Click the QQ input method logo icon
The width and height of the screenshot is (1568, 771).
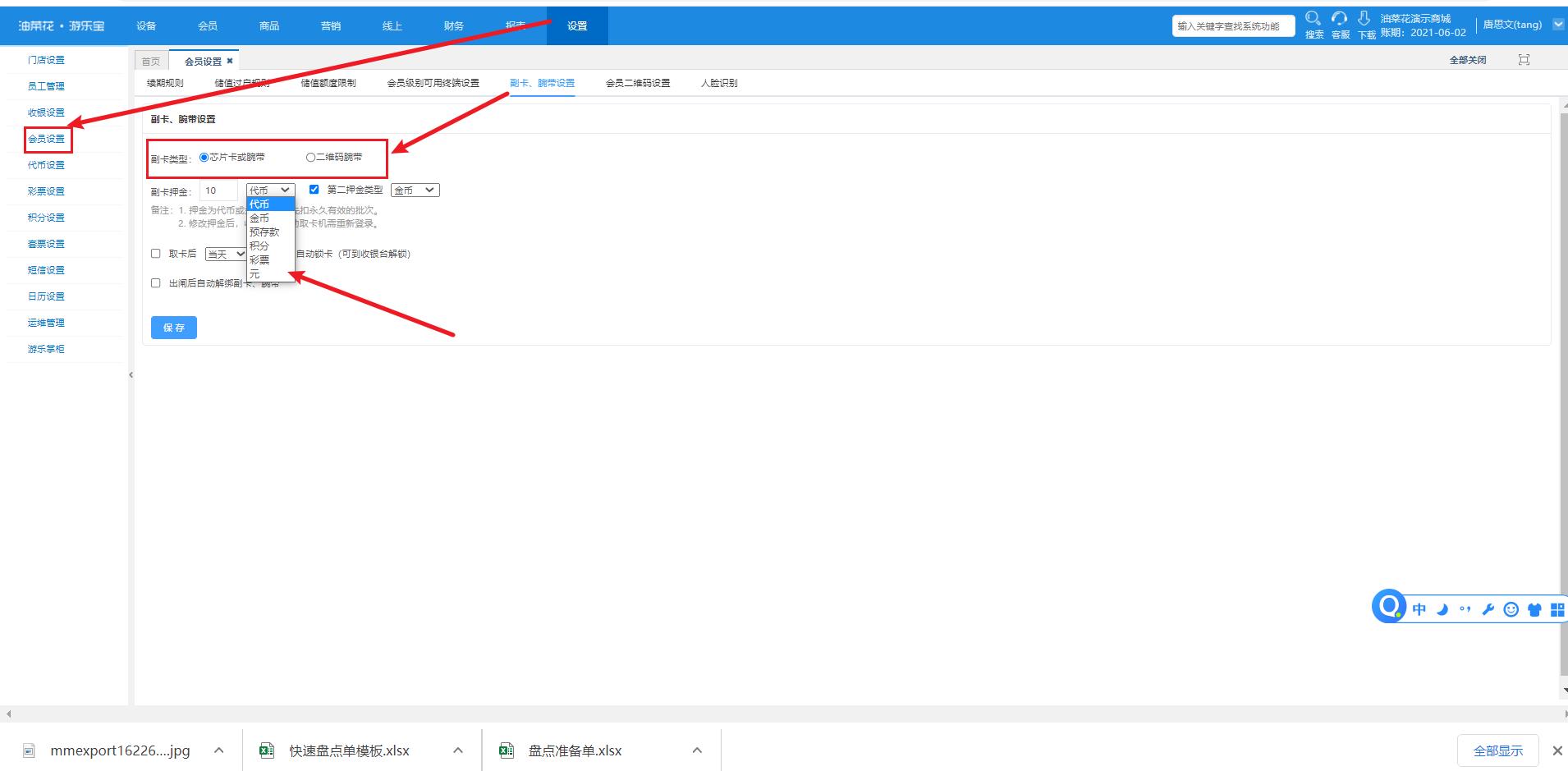pos(1389,607)
